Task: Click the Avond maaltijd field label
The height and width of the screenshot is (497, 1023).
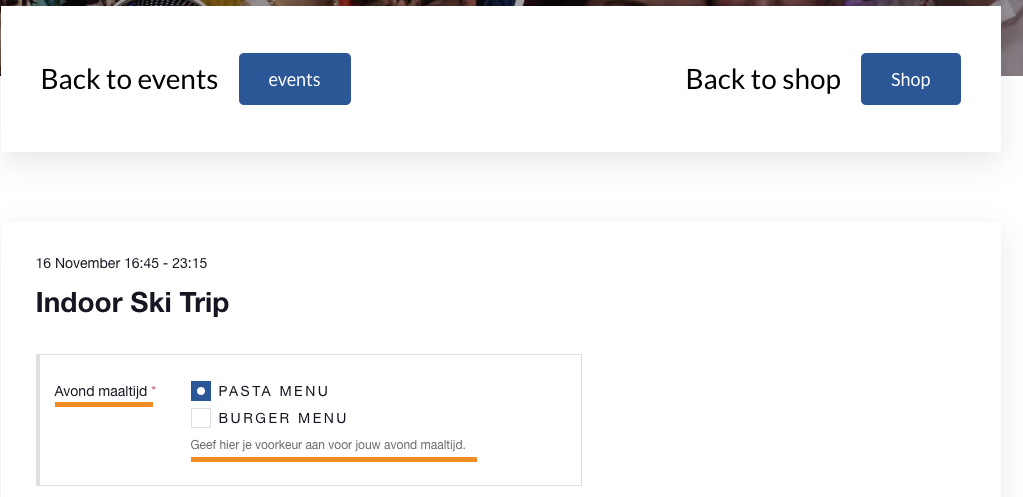Action: 101,391
